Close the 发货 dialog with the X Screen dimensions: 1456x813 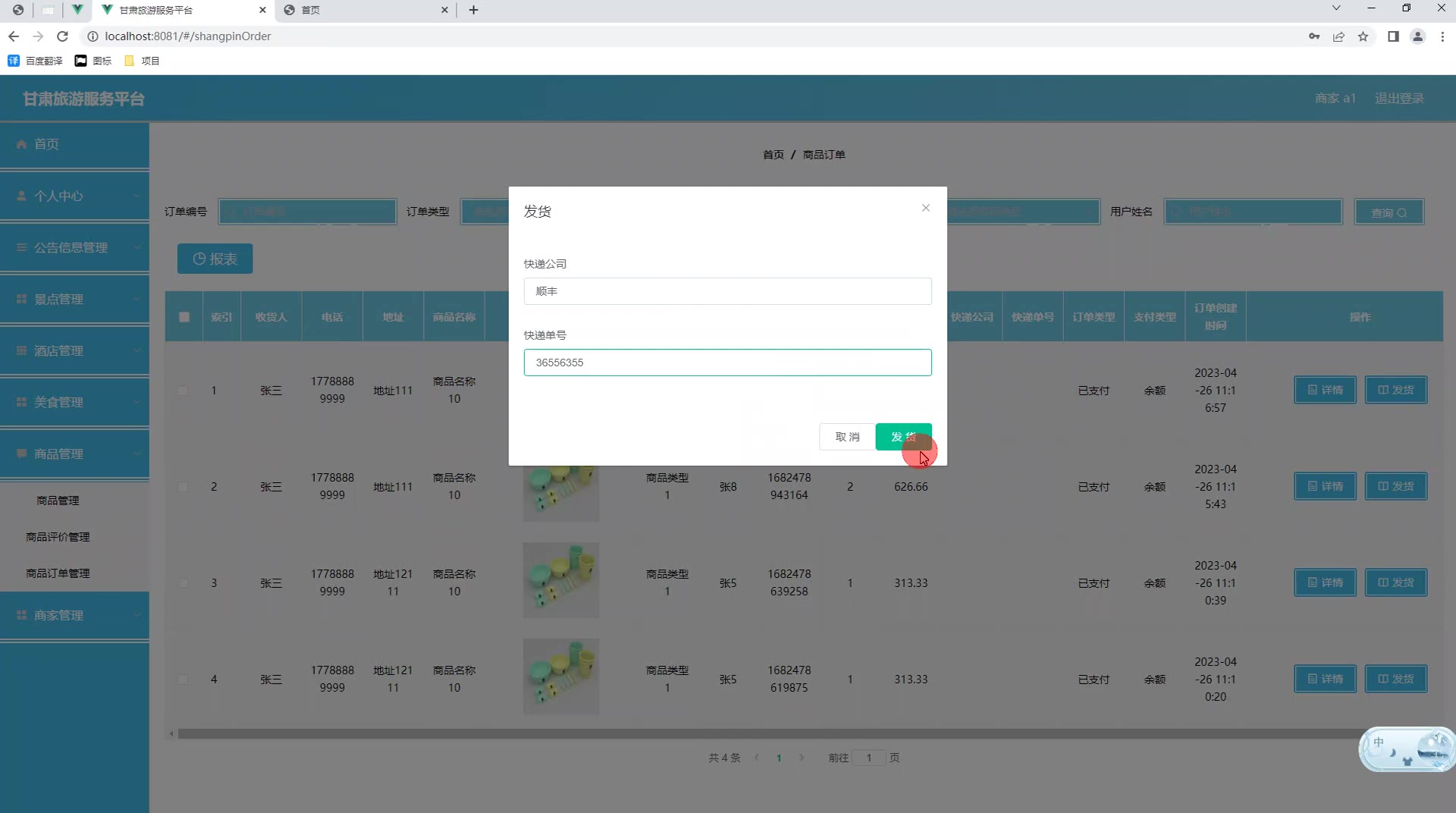coord(925,208)
